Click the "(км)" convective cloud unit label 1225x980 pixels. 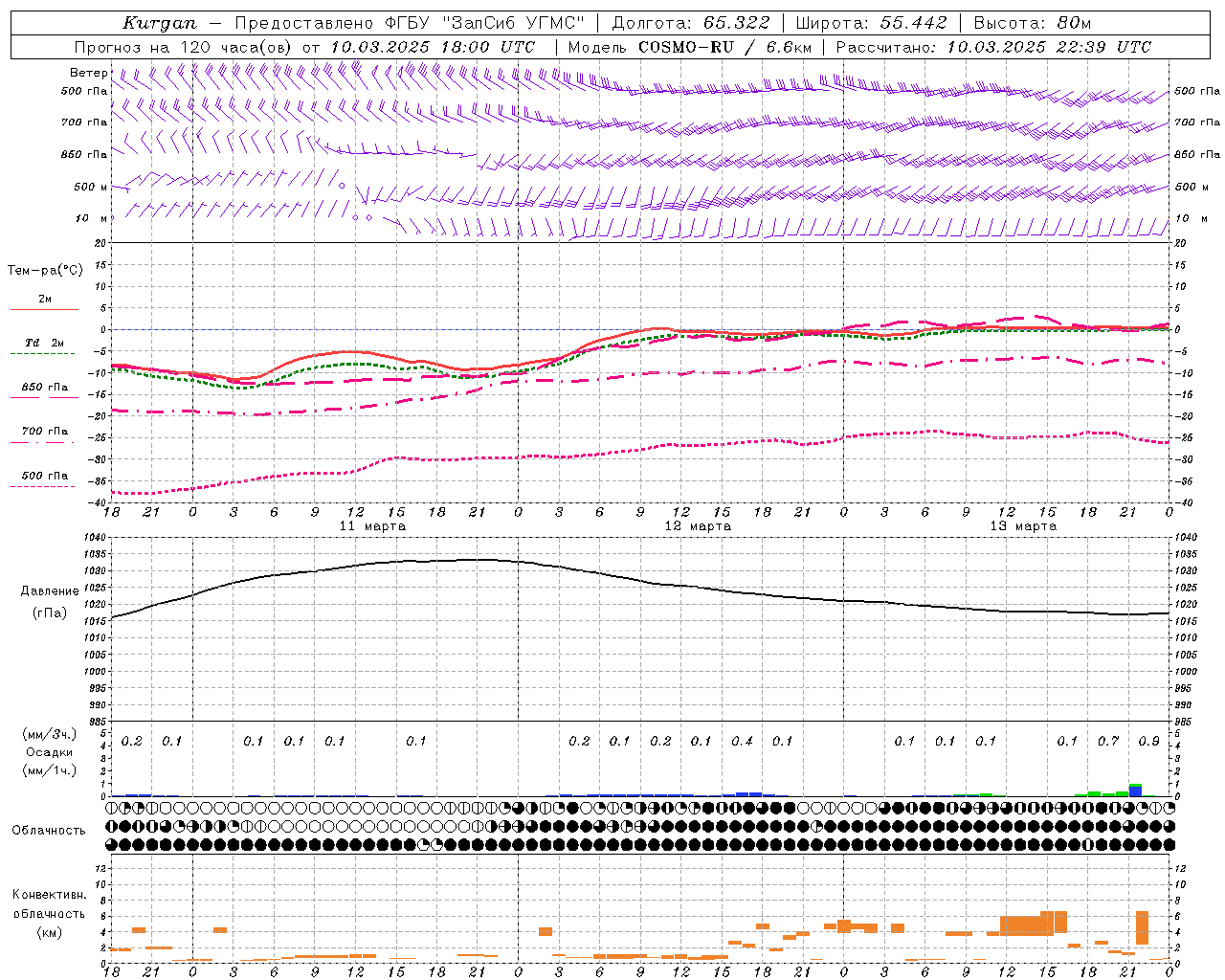[50, 932]
